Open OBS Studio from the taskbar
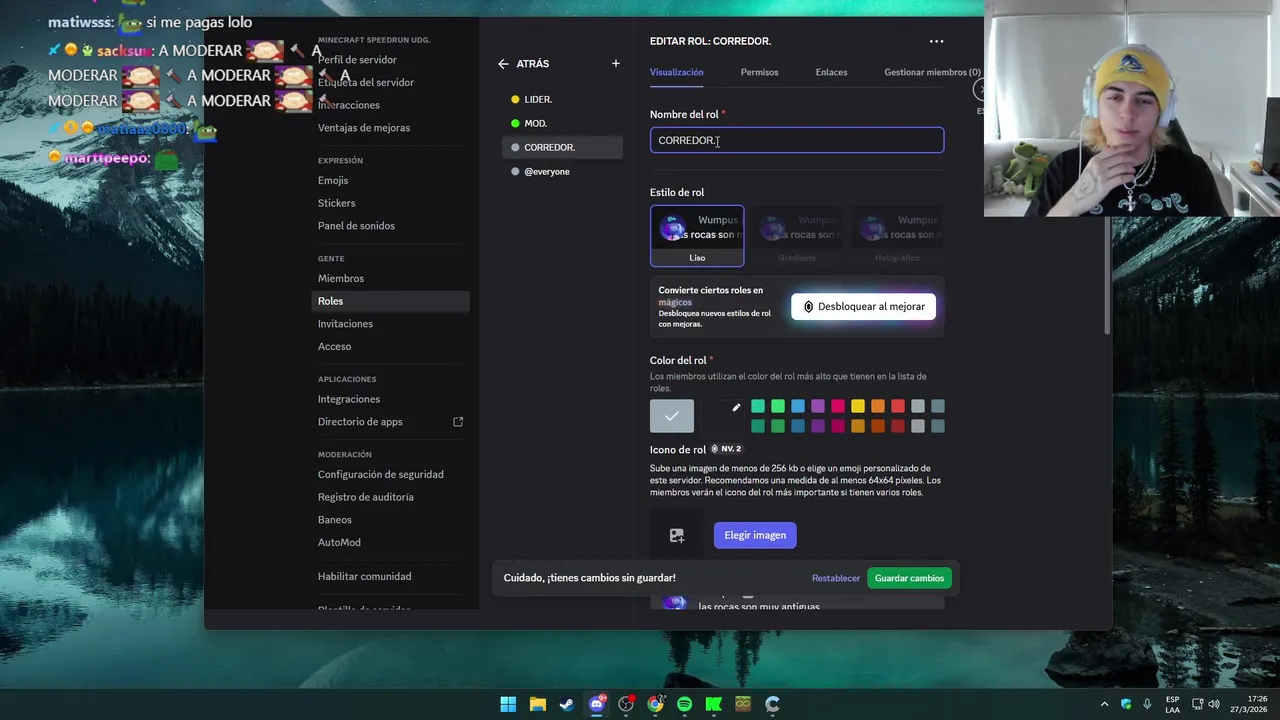Viewport: 1280px width, 720px height. pos(626,704)
